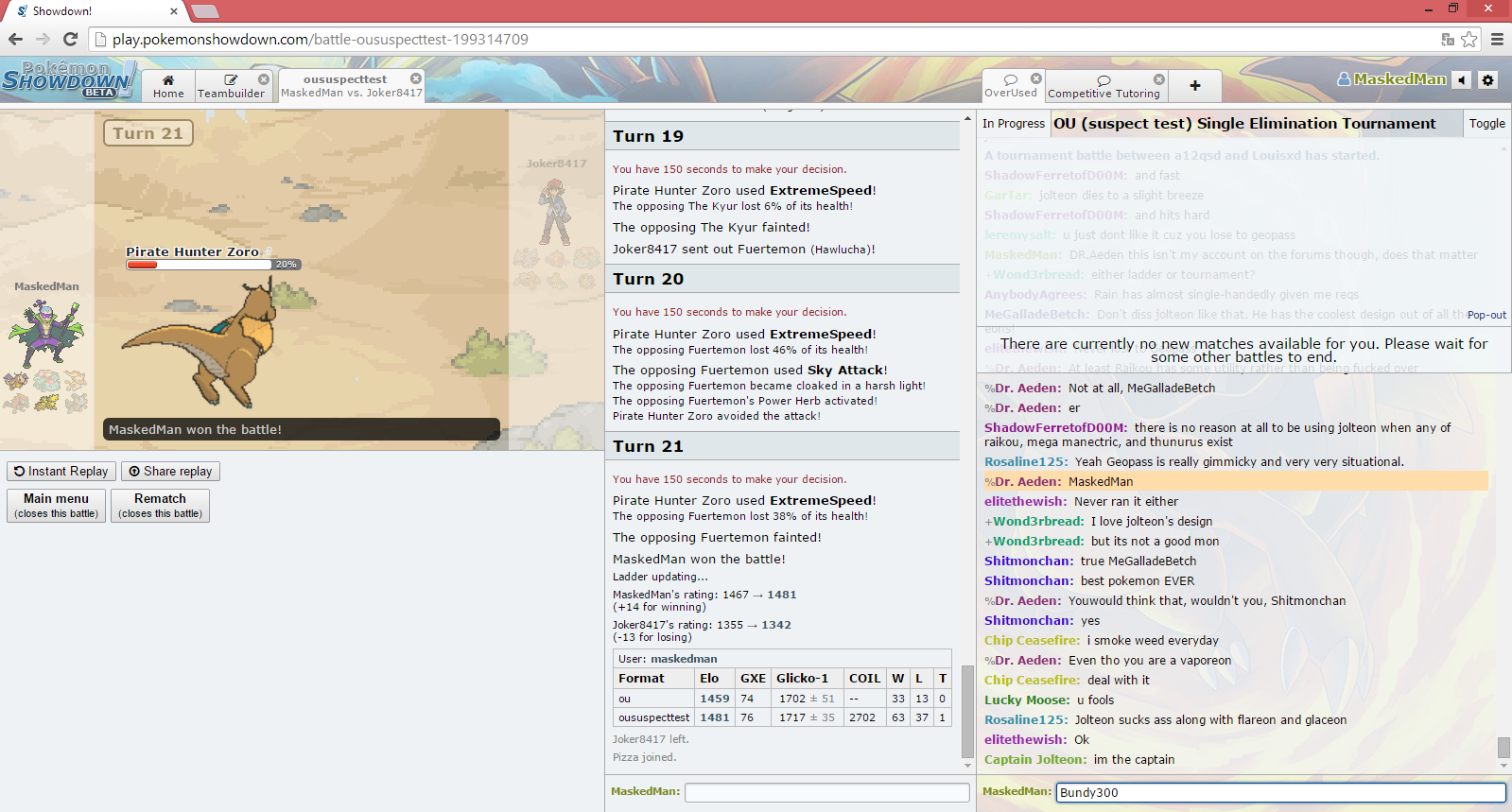
Task: Click the GXE column header
Action: coord(753,678)
